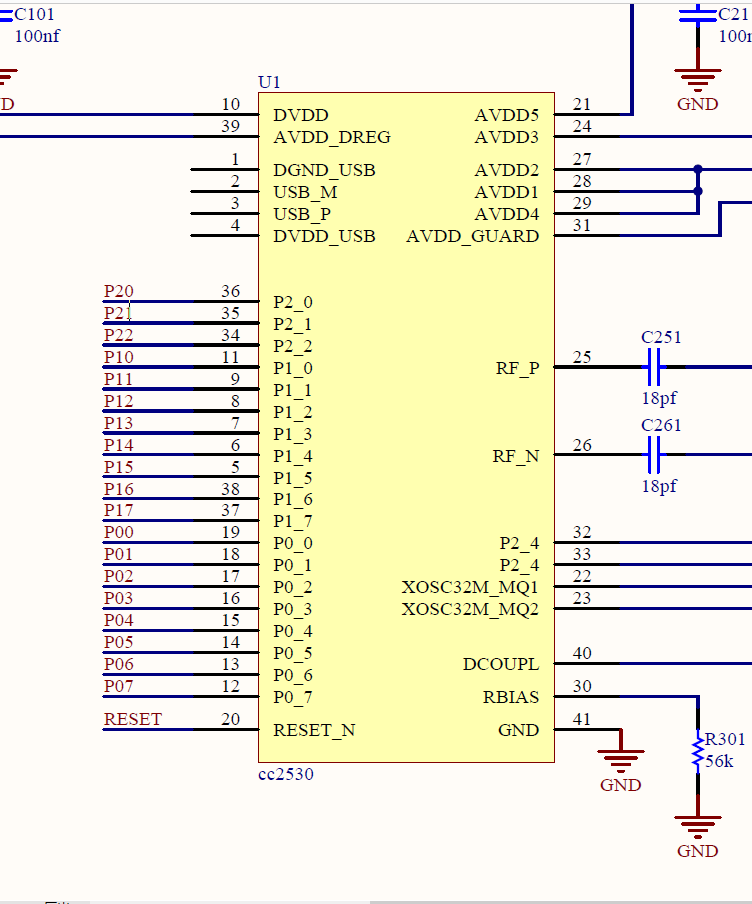Click the AVDD5 pin name
752x904 pixels.
point(507,115)
